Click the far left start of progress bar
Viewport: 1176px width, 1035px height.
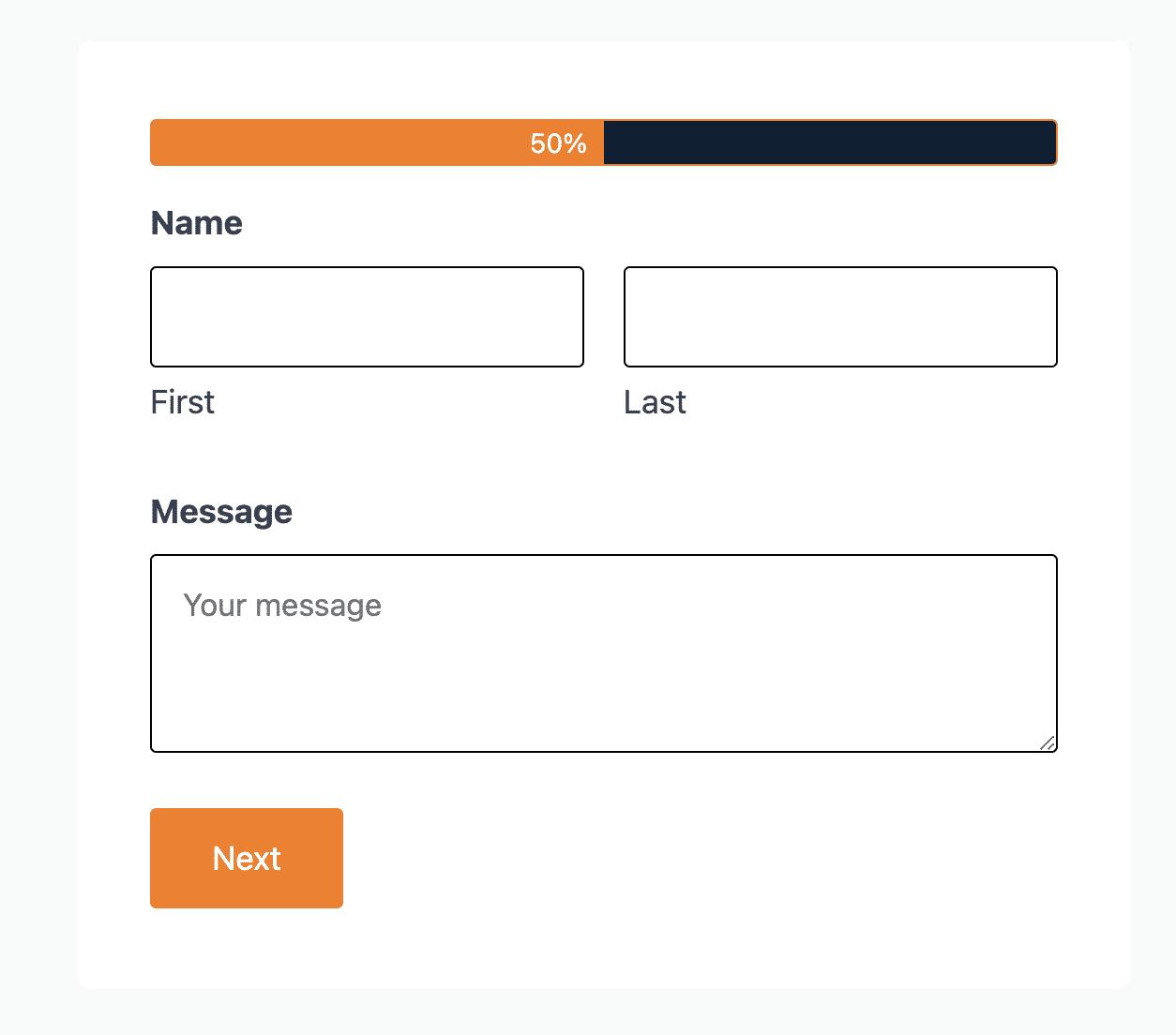[x=157, y=142]
